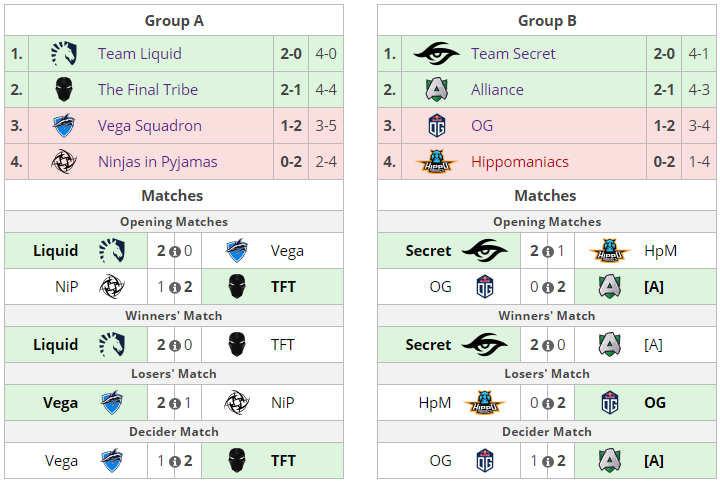Show details for Group A Winners' Match
This screenshot has height=484, width=720.
coord(174,345)
